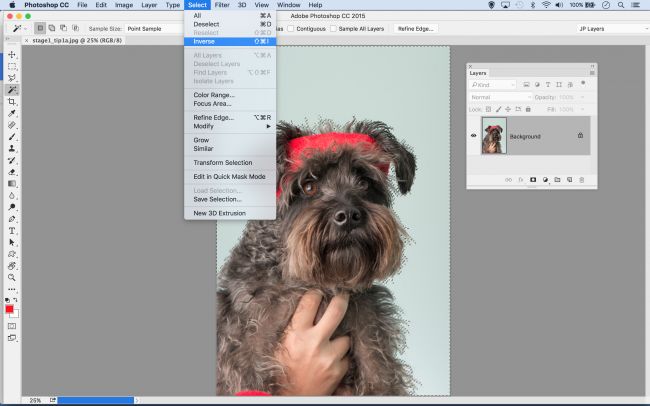This screenshot has height=406, width=650.
Task: Select the Crop tool
Action: tap(12, 101)
